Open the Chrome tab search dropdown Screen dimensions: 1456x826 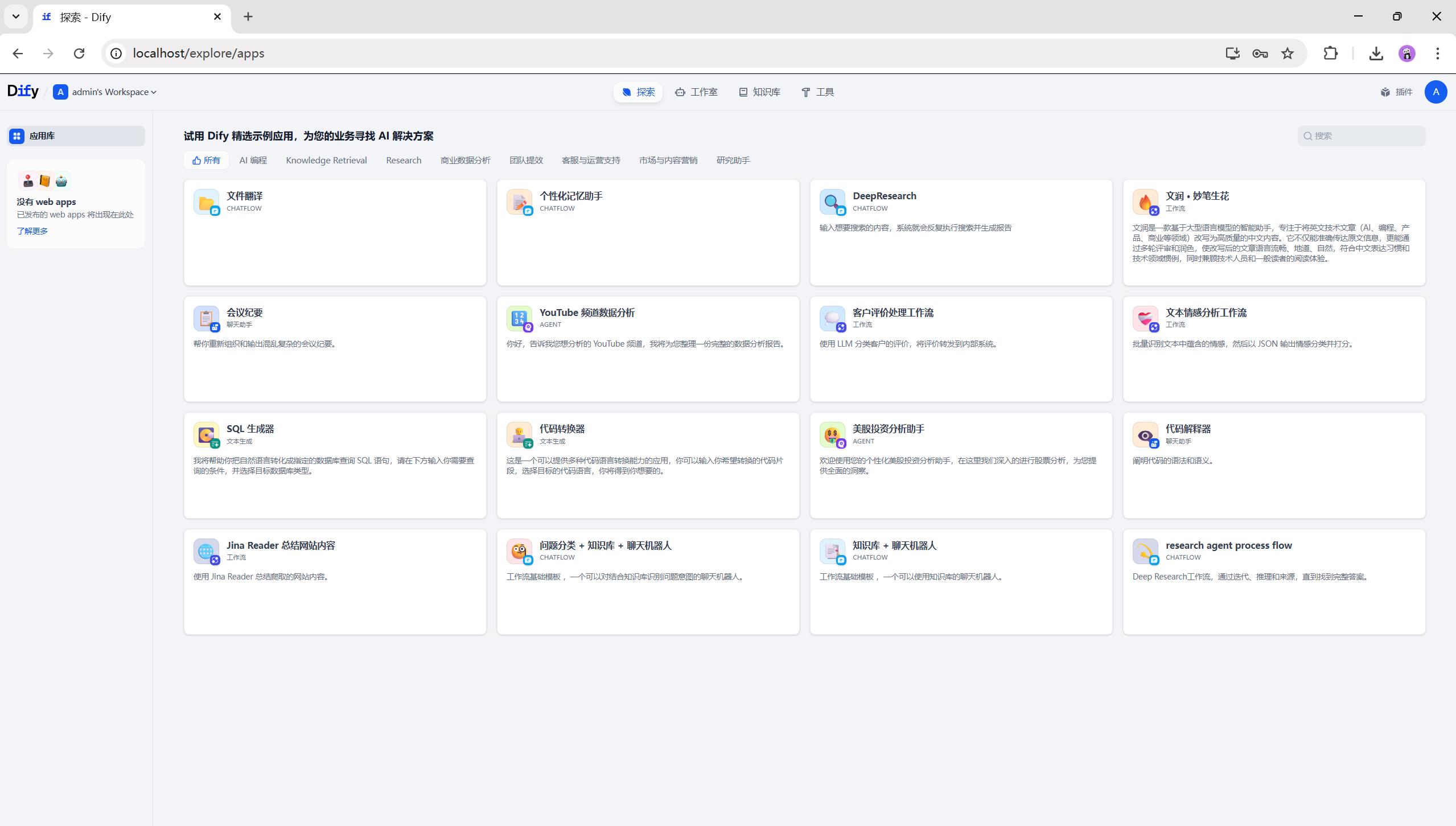coord(16,17)
